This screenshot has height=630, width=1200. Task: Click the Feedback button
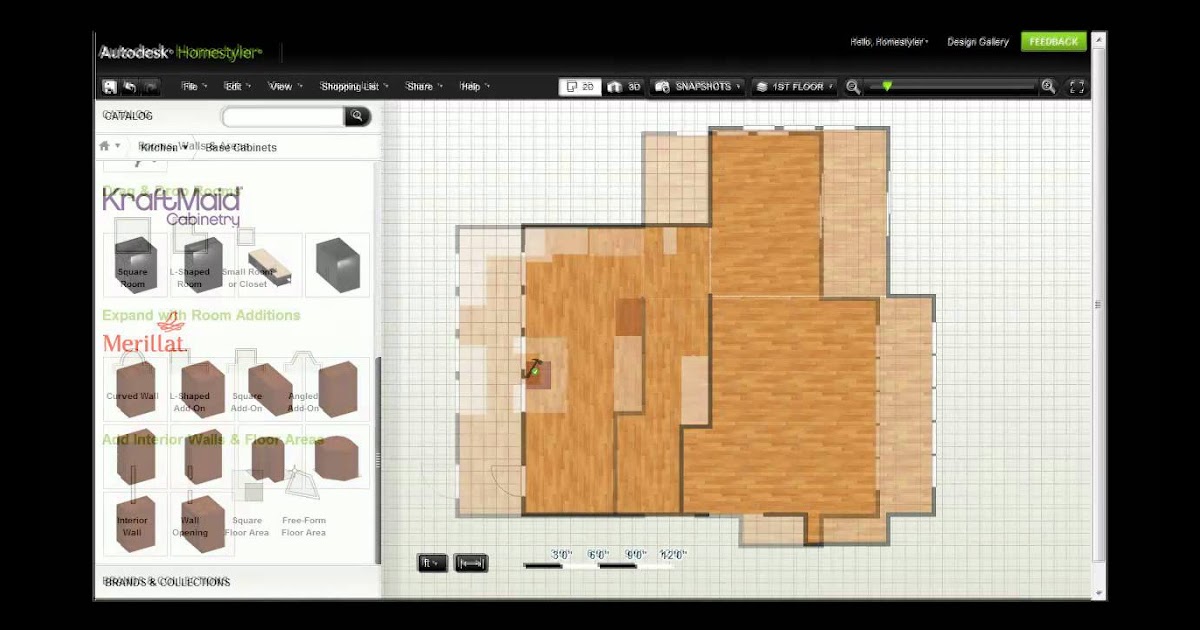point(1053,42)
